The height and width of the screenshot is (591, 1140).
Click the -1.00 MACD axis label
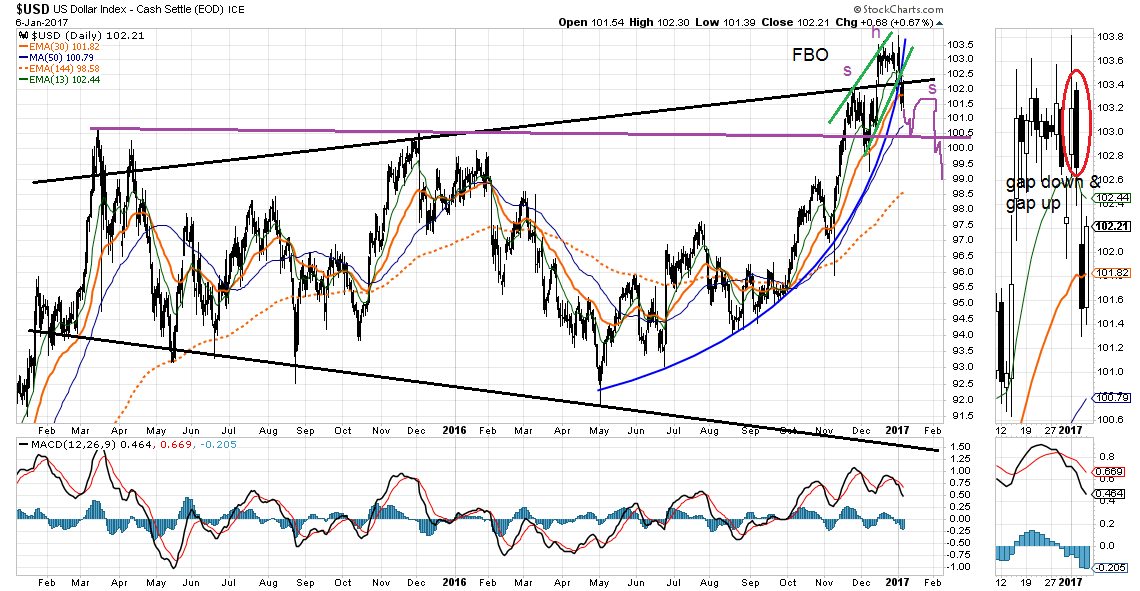click(958, 566)
